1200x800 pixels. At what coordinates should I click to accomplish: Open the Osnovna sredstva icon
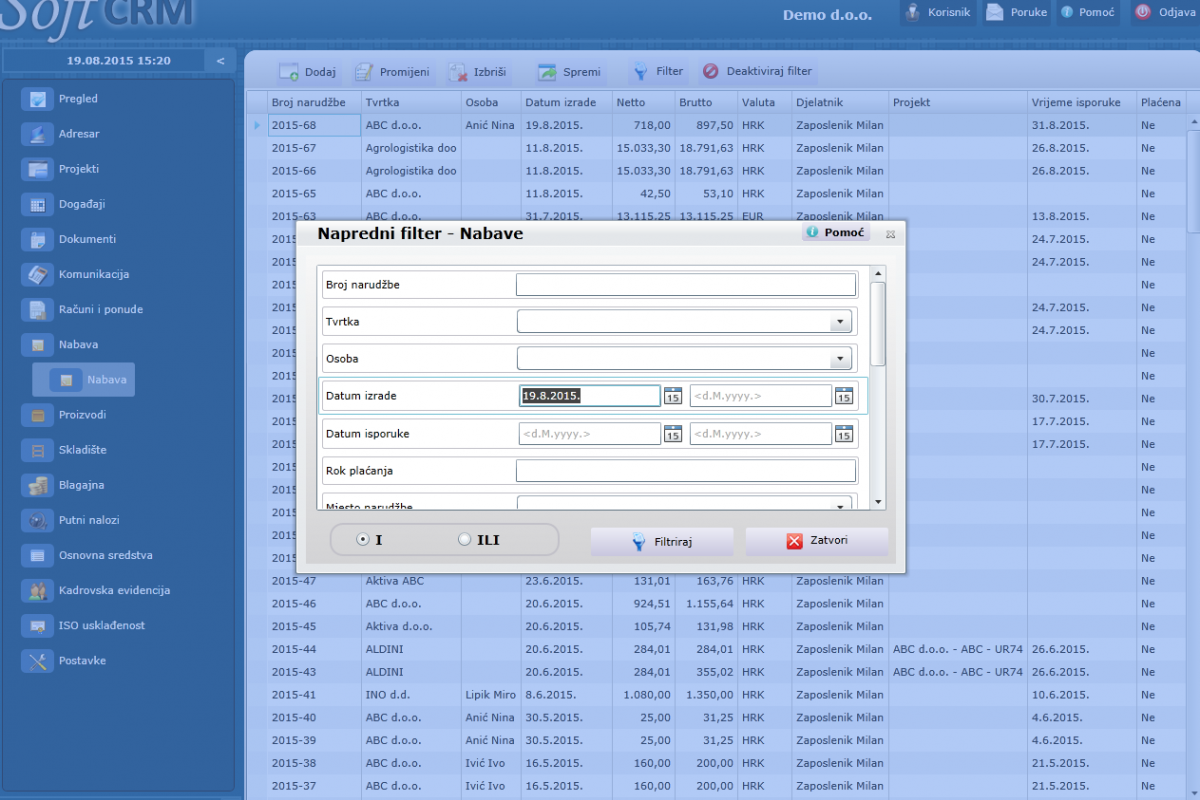(x=38, y=555)
